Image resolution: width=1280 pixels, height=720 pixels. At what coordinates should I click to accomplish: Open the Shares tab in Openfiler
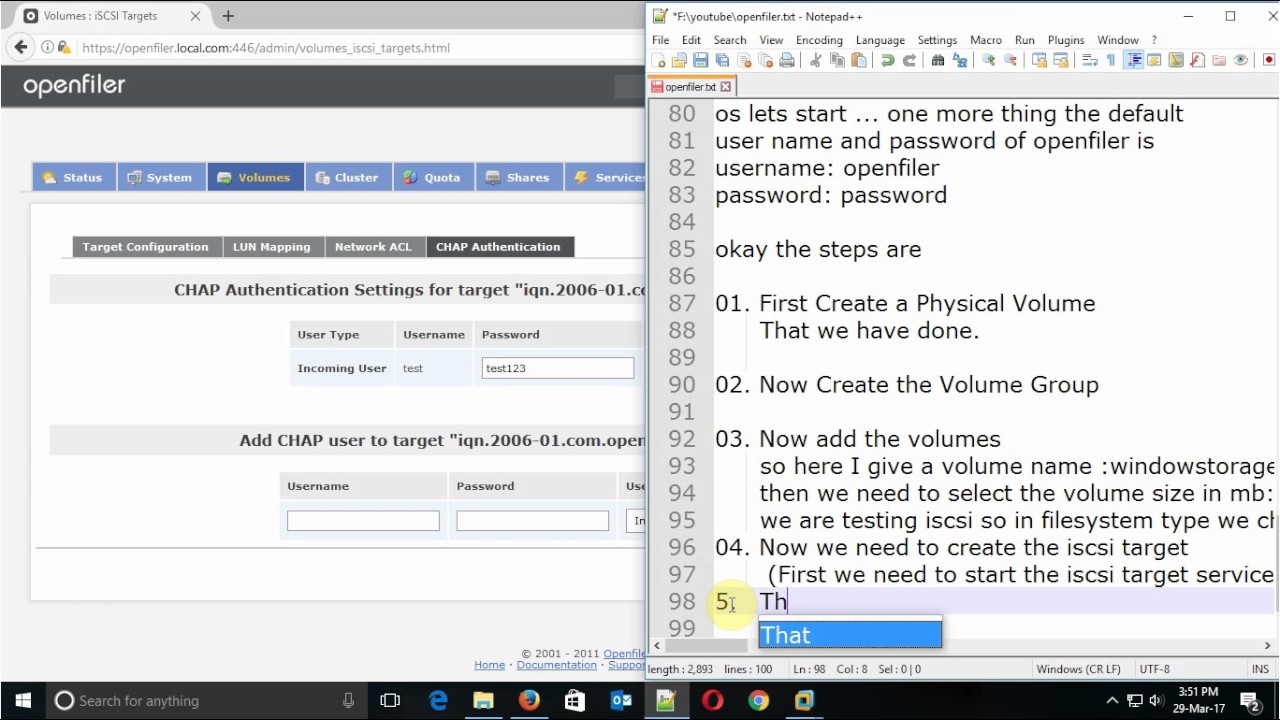pos(518,177)
